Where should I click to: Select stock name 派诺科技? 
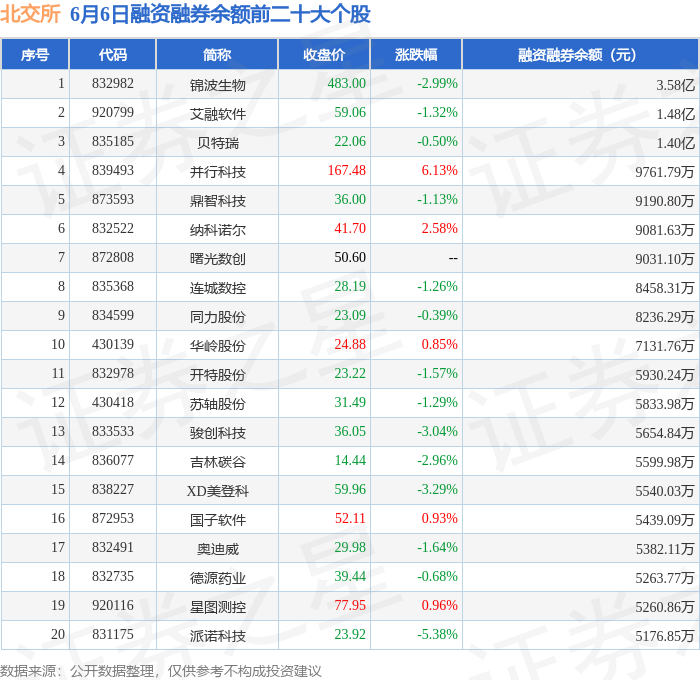(x=217, y=636)
